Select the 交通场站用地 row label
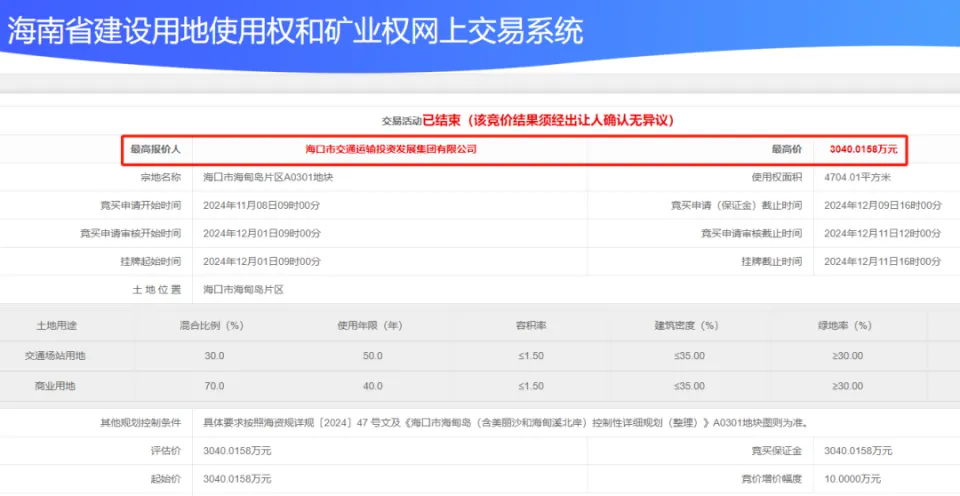 (56, 355)
